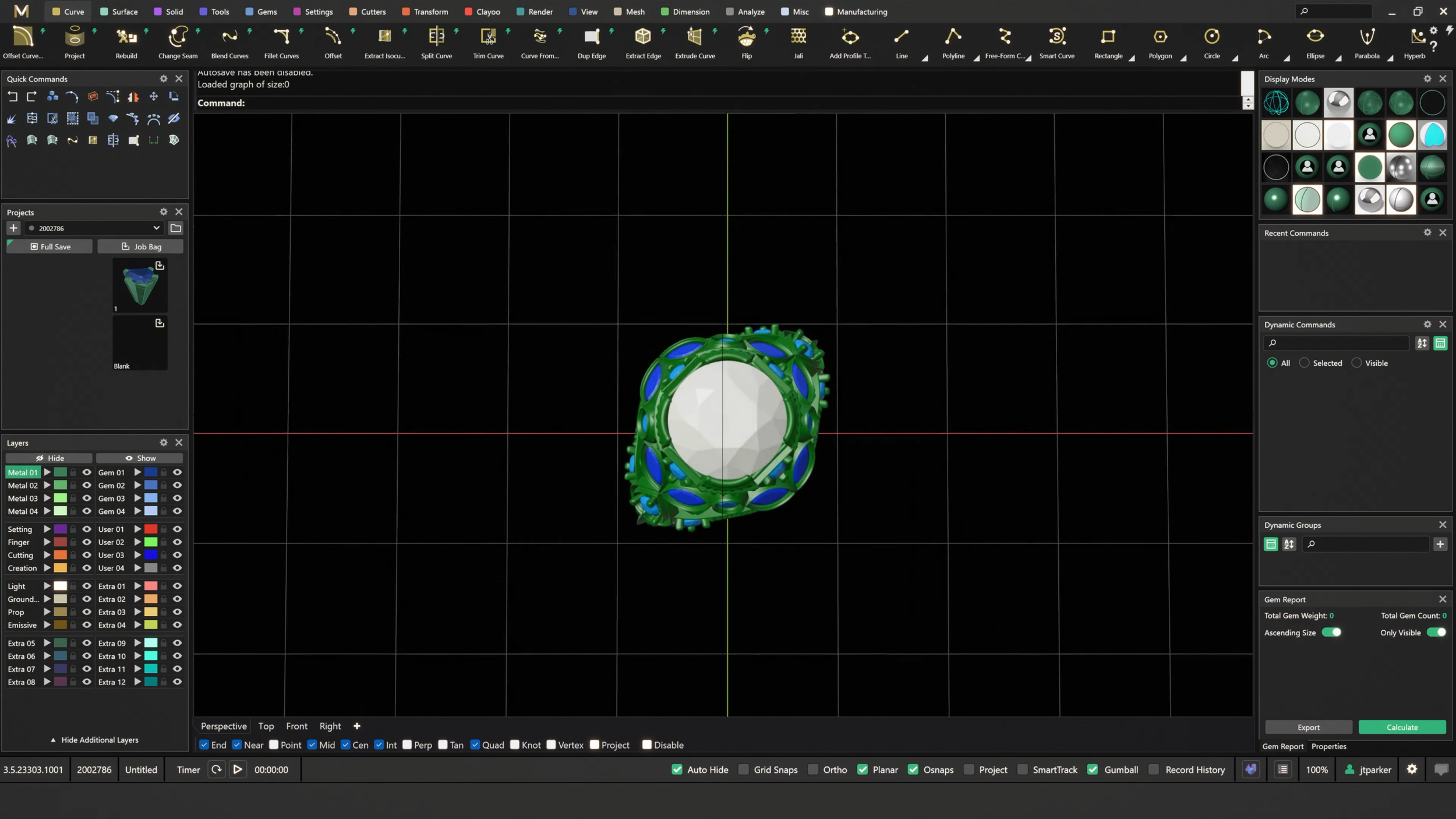
Task: Open projects folder icon
Action: pos(175,228)
